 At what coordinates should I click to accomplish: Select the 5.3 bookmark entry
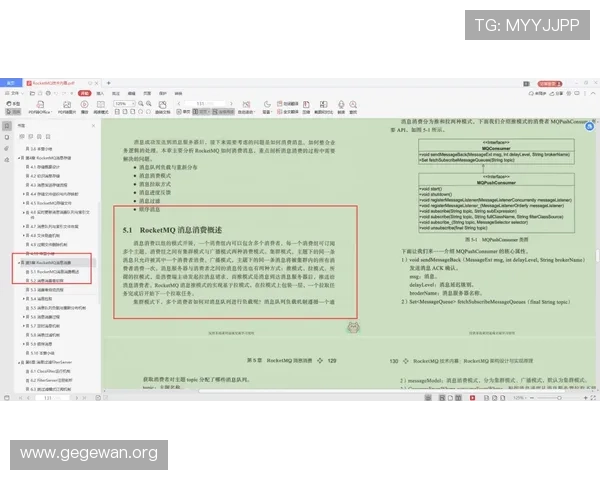pyautogui.click(x=45, y=290)
